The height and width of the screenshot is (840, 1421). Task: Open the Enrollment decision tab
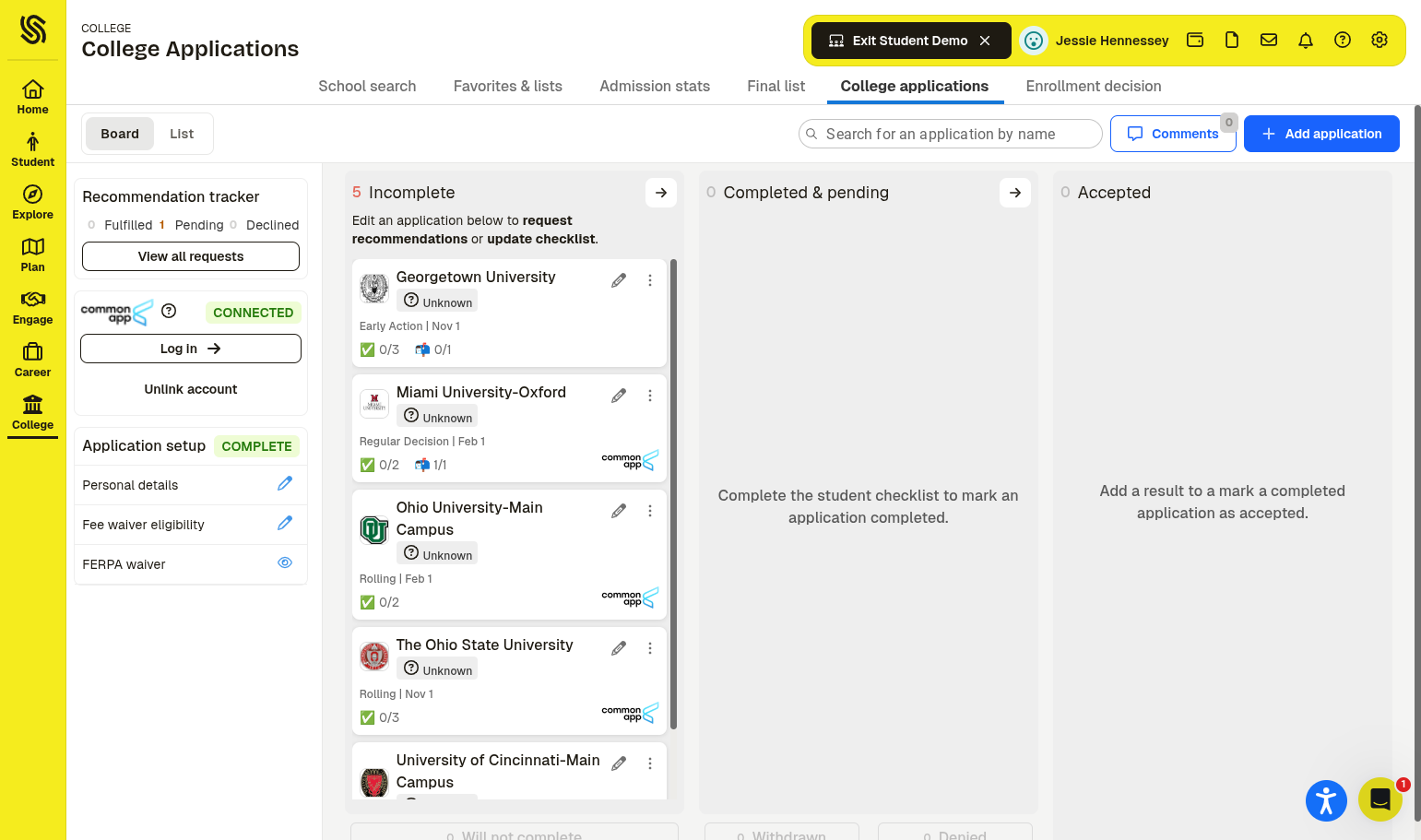(1094, 86)
